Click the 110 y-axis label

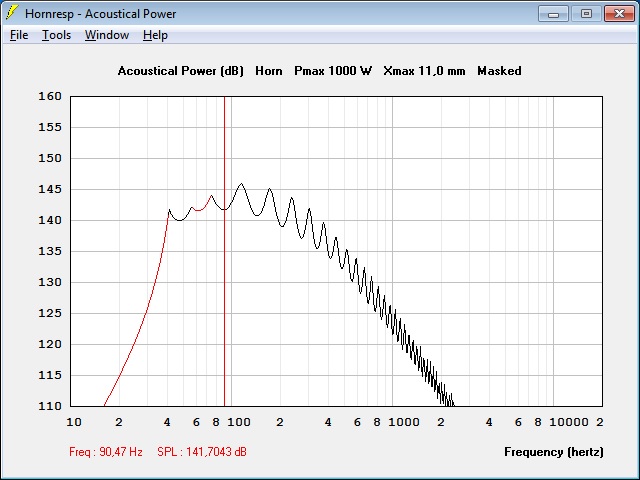point(50,406)
